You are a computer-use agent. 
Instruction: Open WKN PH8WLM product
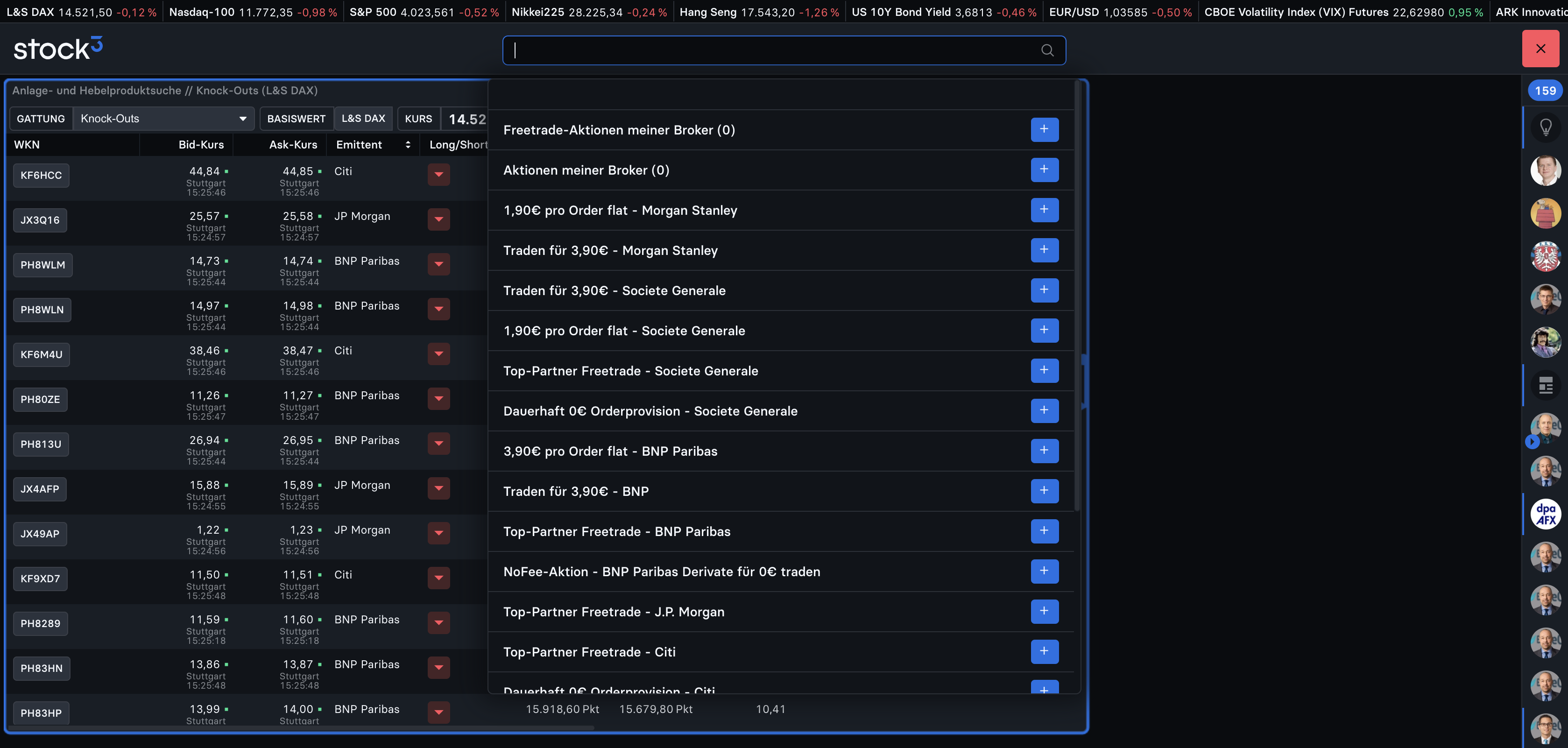[42, 265]
